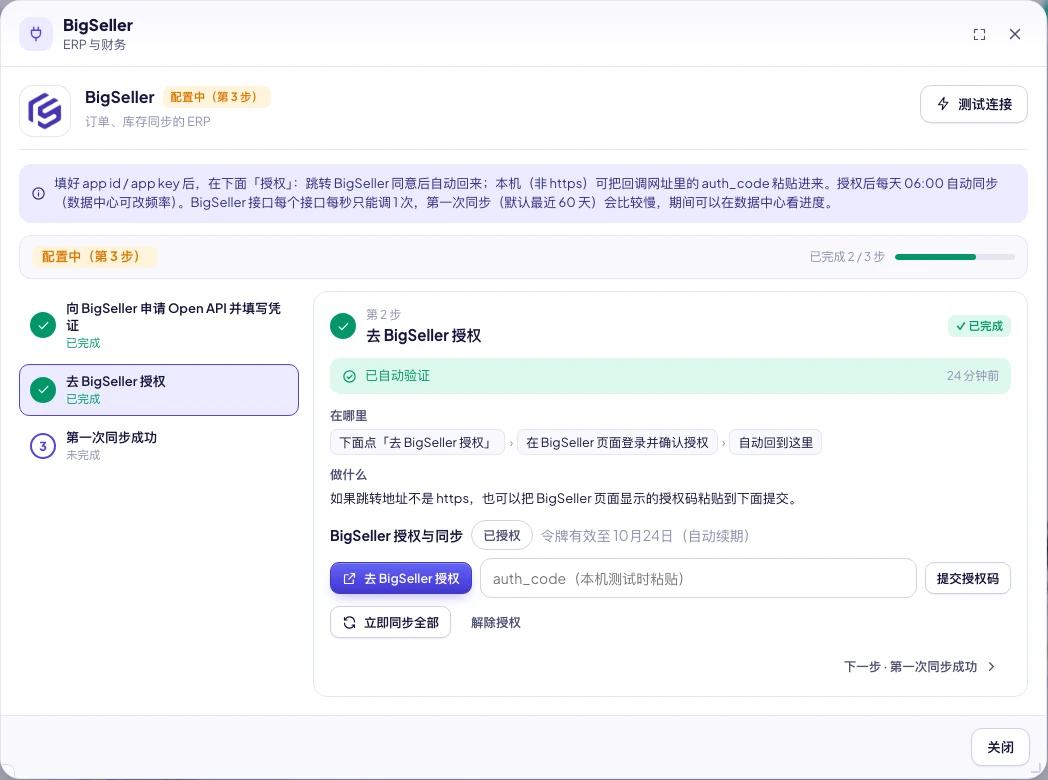This screenshot has width=1048, height=780.
Task: Select the 第一次同步成功 step
Action: pyautogui.click(x=159, y=446)
